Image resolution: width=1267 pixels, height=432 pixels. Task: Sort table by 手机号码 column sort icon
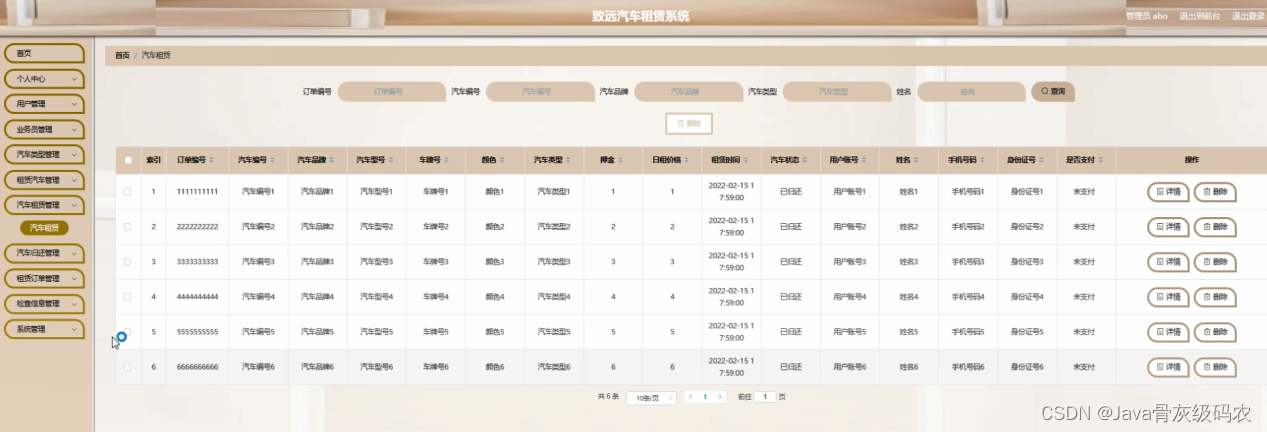coord(982,160)
